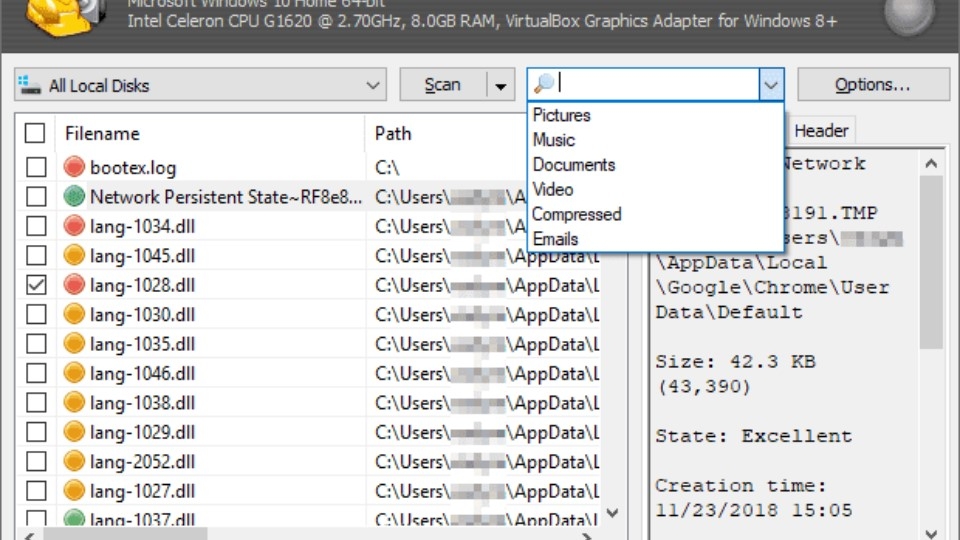Click the red status icon beside lang-1028.dll
This screenshot has height=540, width=960.
[74, 284]
